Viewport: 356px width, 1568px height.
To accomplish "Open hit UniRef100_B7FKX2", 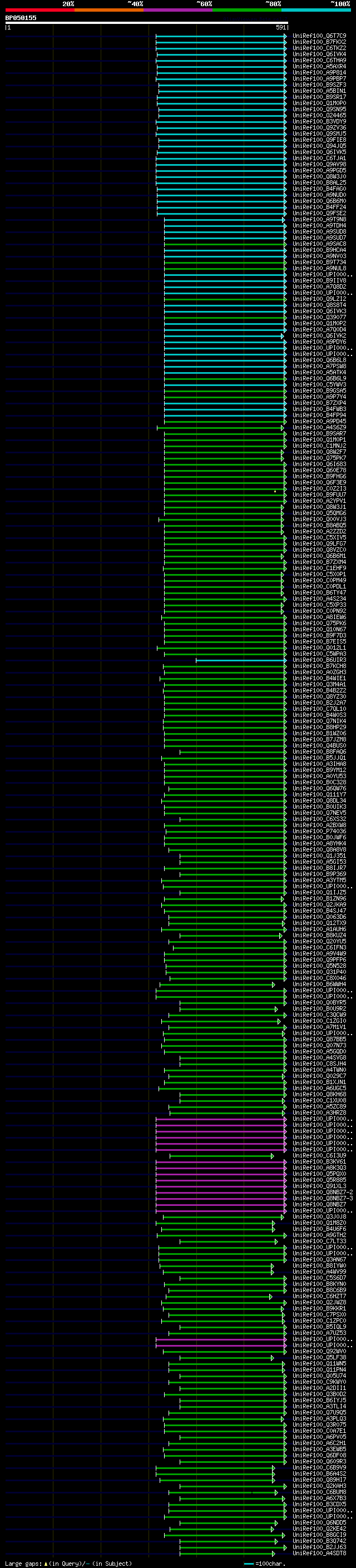I will pyautogui.click(x=319, y=42).
